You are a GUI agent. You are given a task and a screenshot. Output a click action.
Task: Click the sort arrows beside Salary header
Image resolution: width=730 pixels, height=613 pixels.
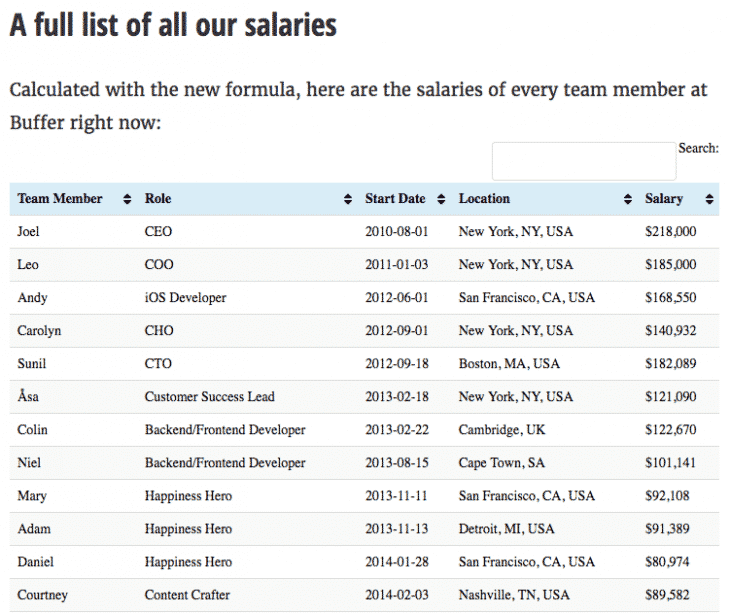(x=709, y=199)
